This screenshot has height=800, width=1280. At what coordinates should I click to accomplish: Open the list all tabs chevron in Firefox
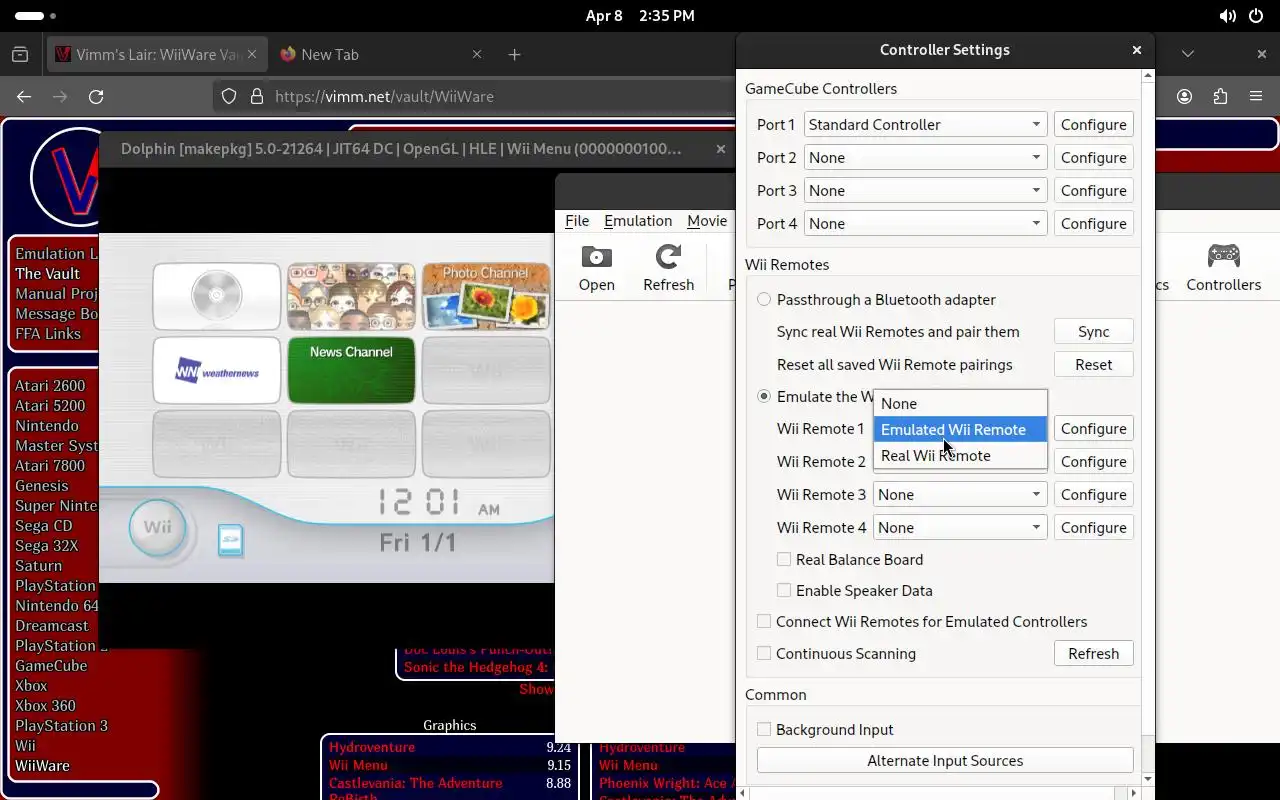(1188, 54)
